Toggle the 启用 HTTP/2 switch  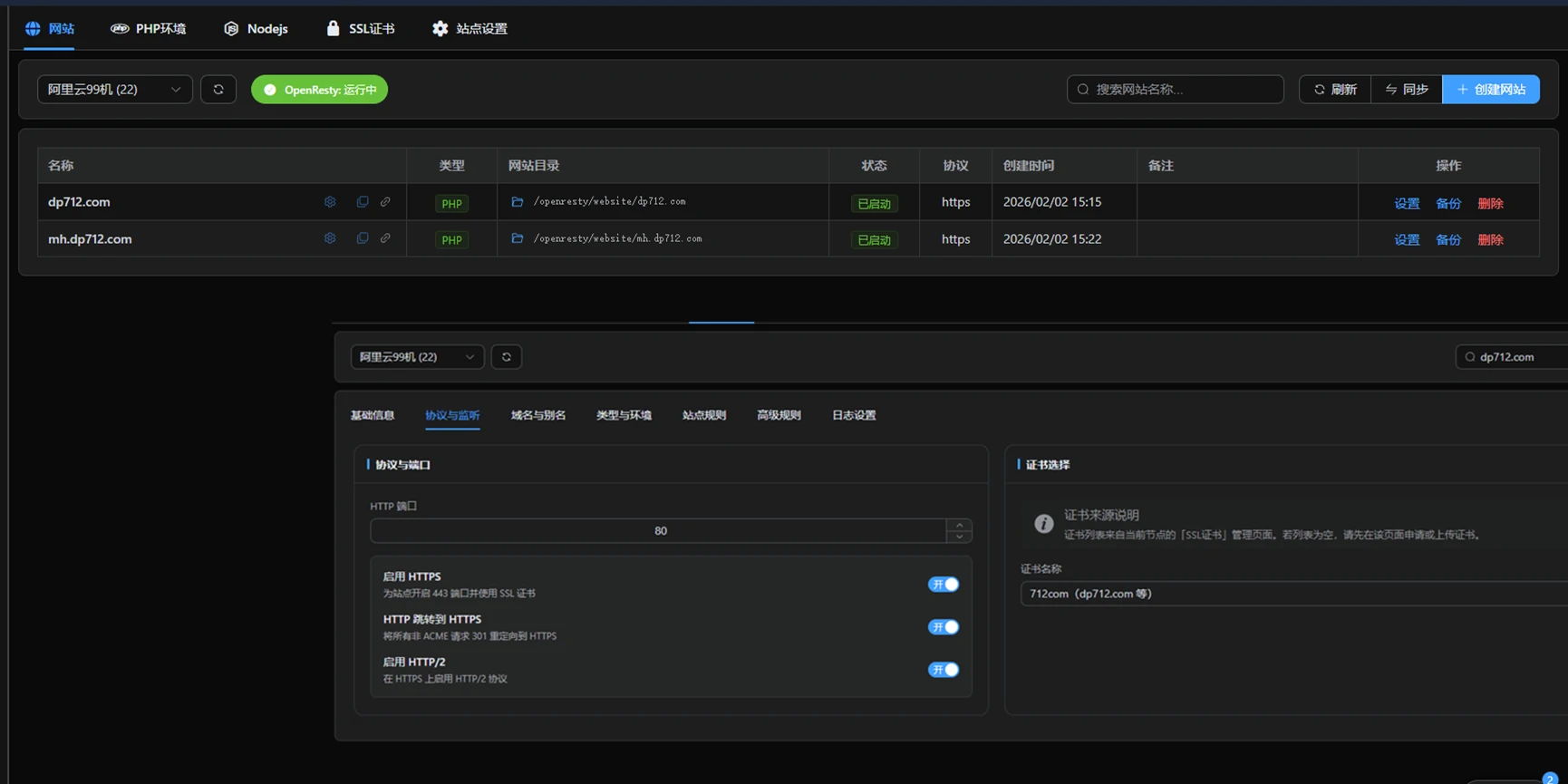coord(943,670)
